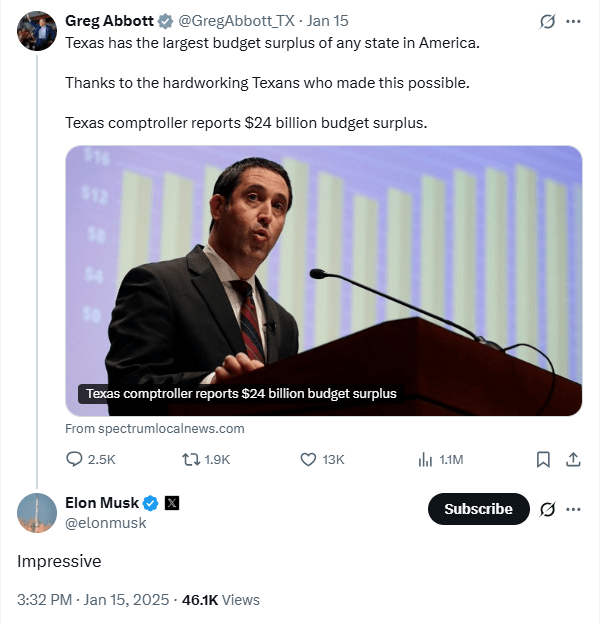
Task: Bookmark Greg Abbott's tweet
Action: click(543, 459)
